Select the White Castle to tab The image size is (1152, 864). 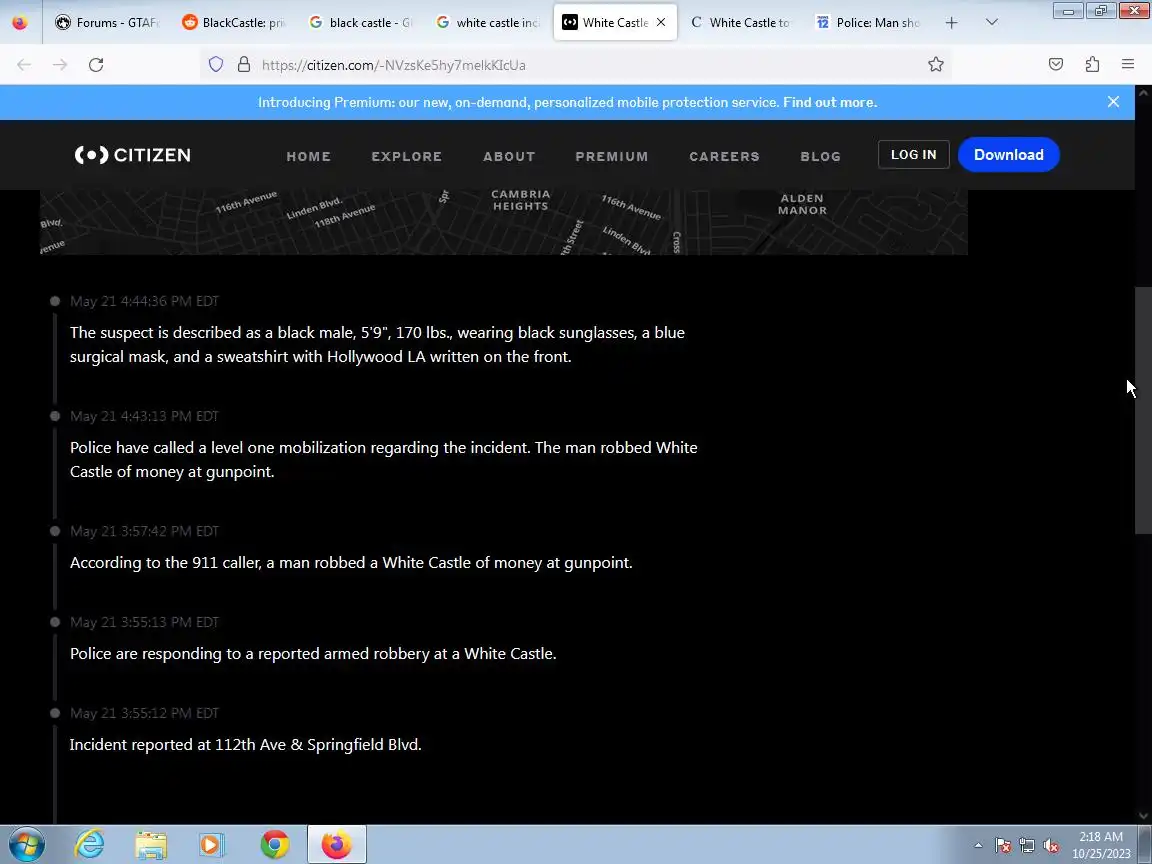pos(741,22)
